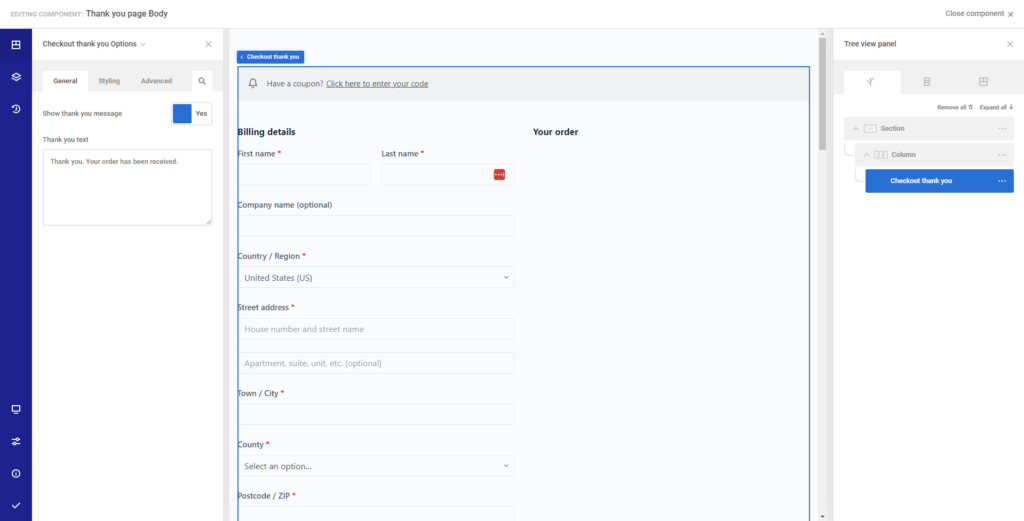Open revision history in the left sidebar

point(16,108)
